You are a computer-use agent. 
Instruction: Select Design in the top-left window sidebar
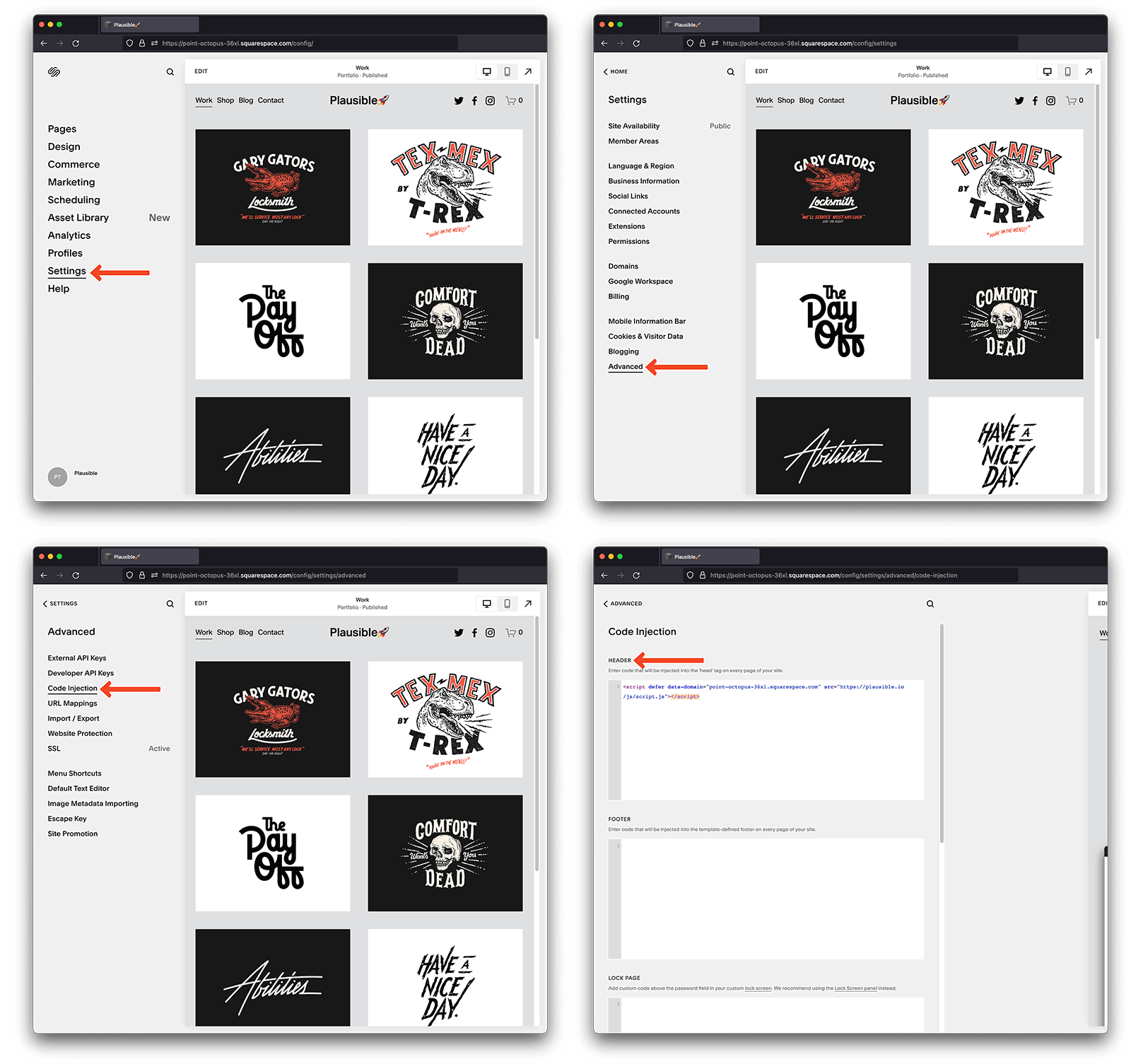(x=64, y=146)
